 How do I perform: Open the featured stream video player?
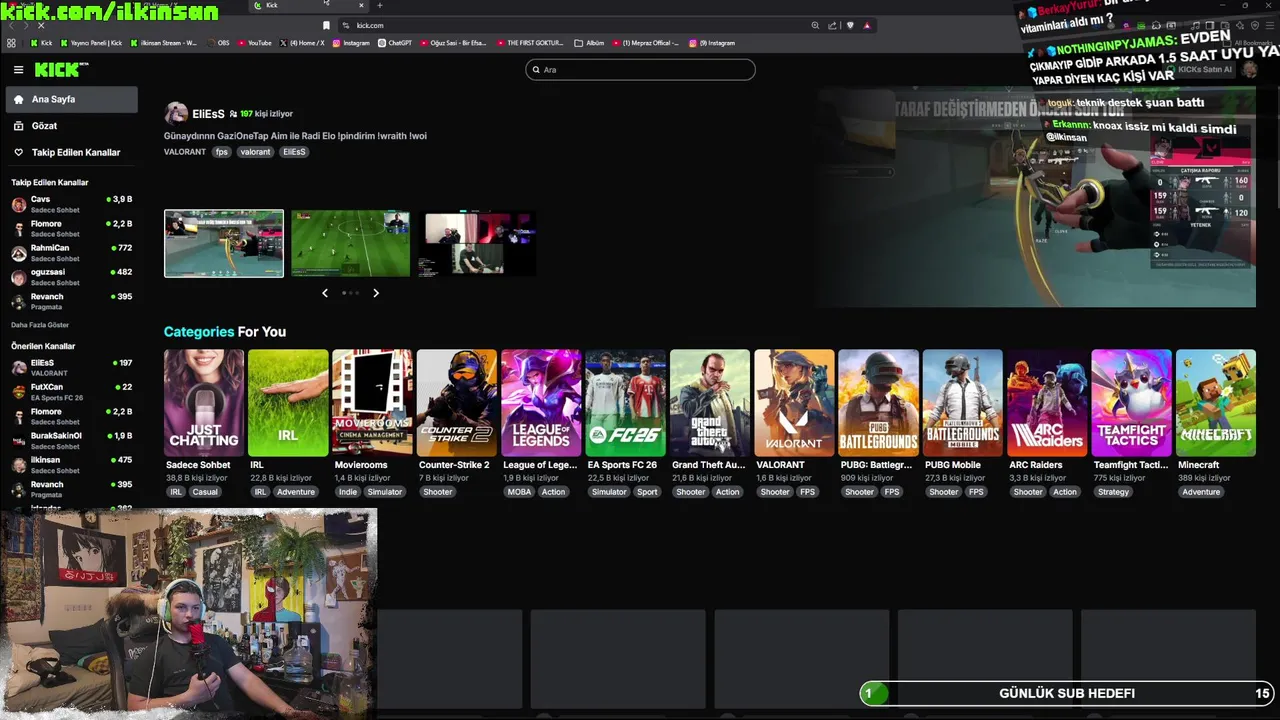pos(1036,197)
